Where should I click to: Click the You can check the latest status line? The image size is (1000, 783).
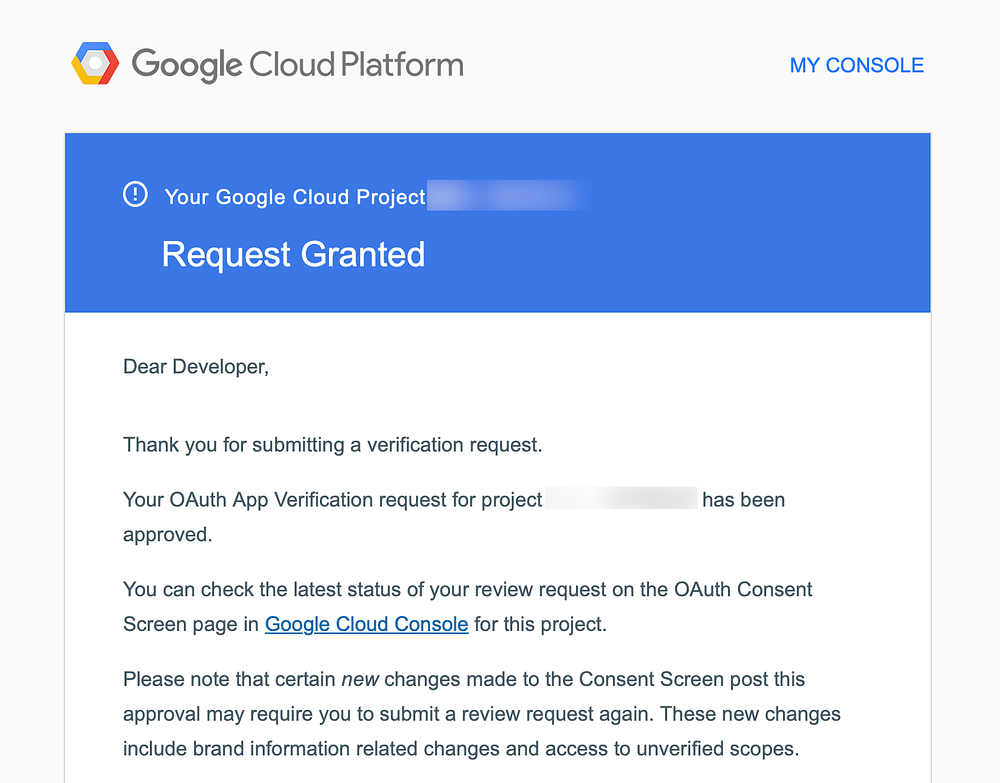tap(467, 589)
